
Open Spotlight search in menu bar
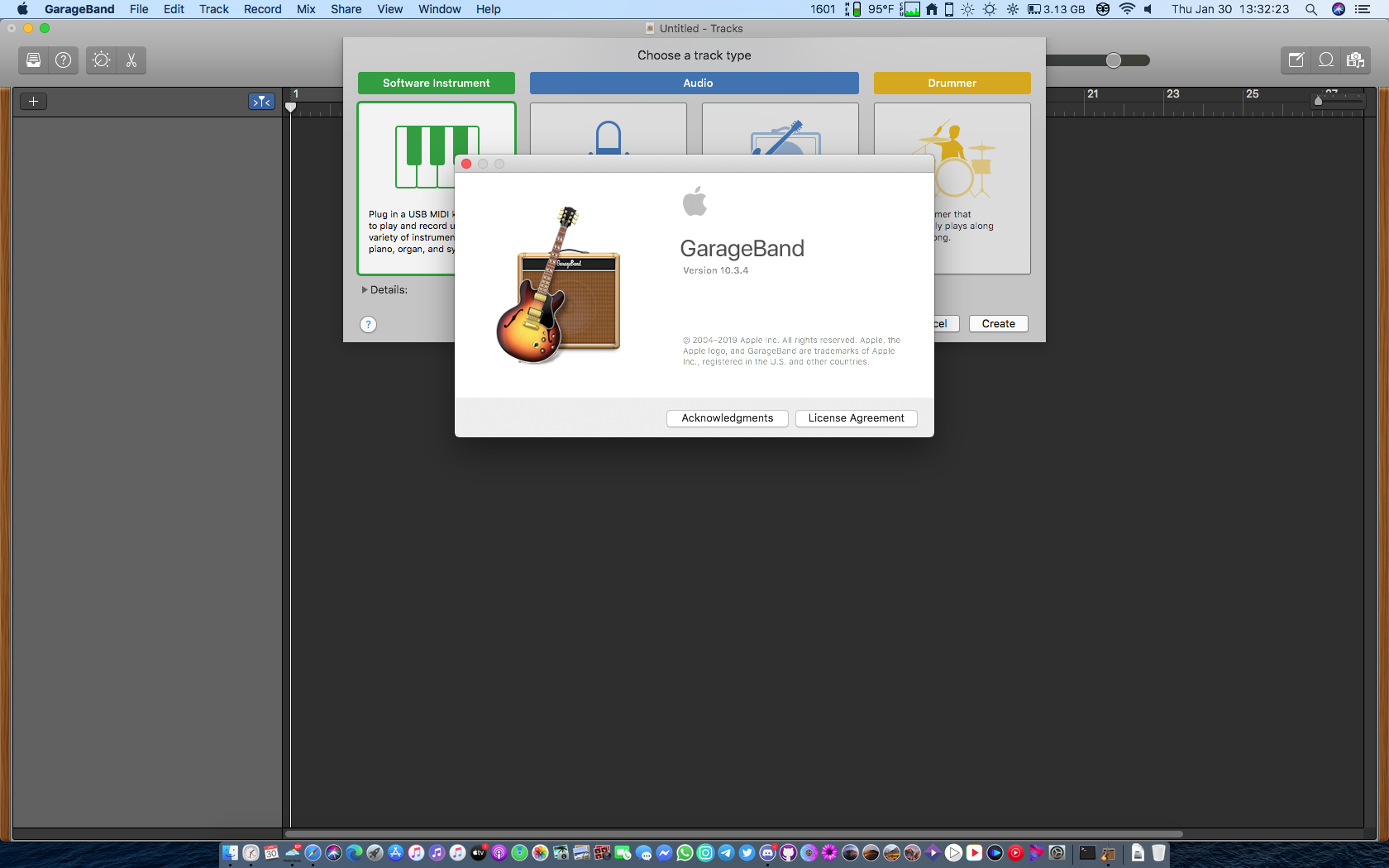point(1311,9)
